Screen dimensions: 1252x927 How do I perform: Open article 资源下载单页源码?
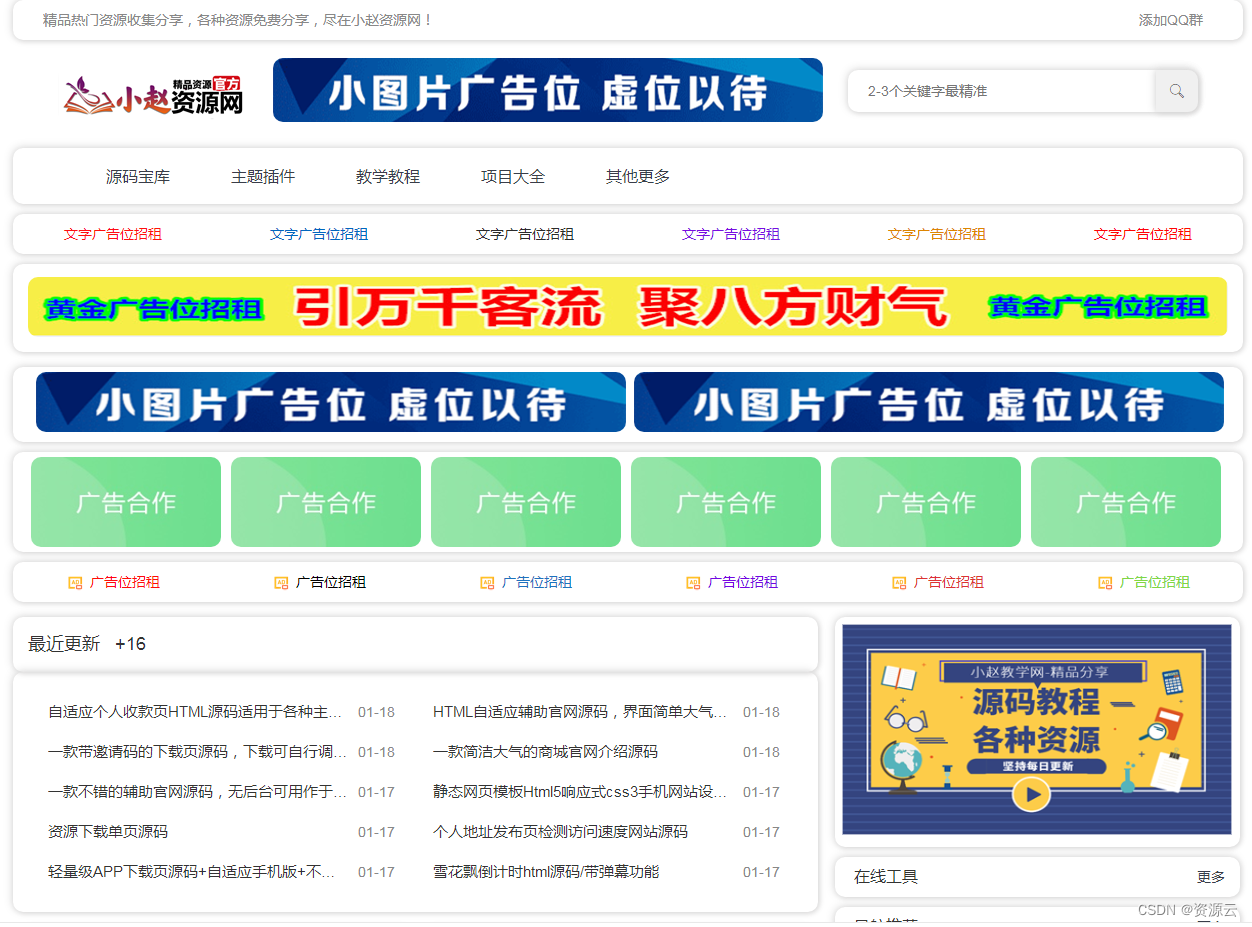click(x=108, y=832)
